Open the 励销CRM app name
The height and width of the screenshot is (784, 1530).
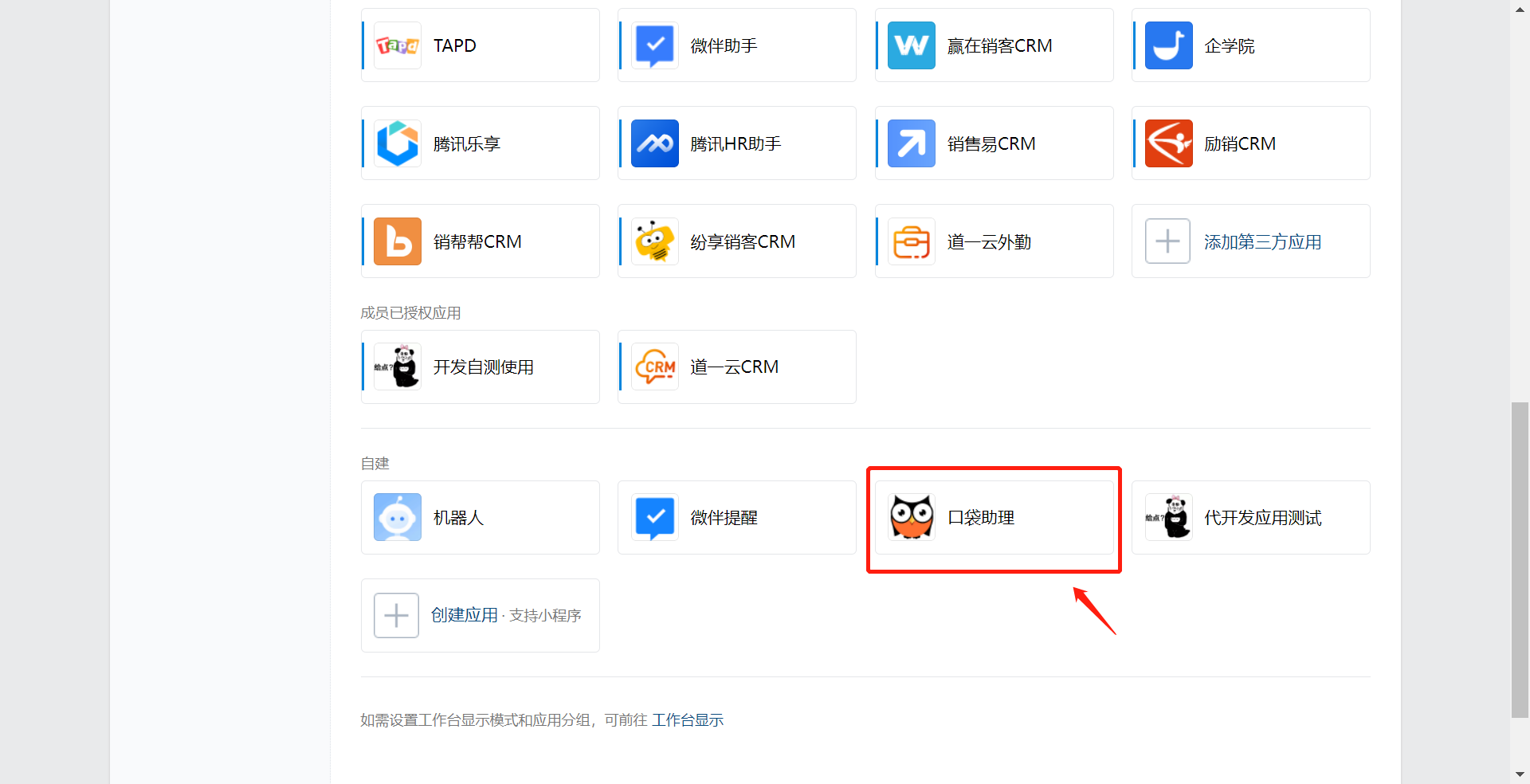tap(1240, 144)
